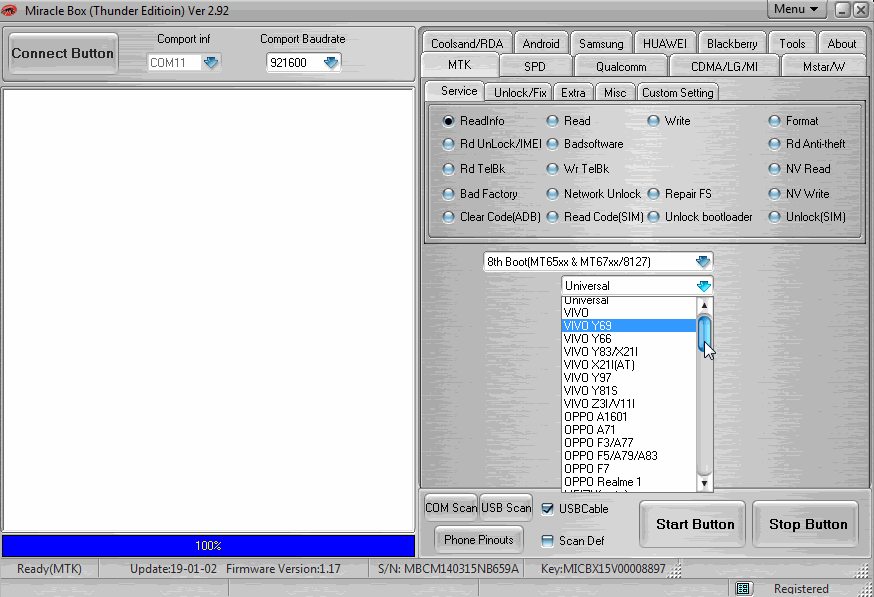Select VIVO Z3I/V11I list entry

click(629, 404)
